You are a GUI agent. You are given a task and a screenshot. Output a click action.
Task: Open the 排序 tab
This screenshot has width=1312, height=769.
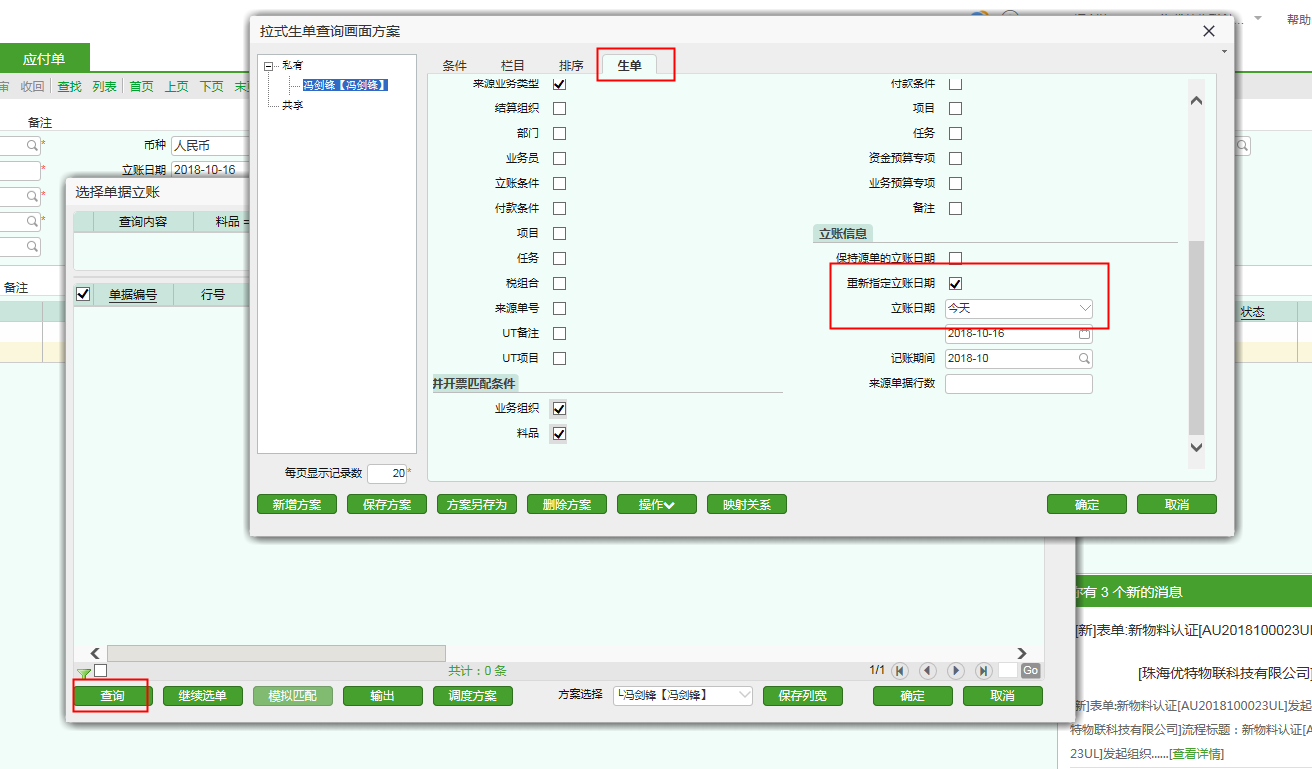(571, 66)
